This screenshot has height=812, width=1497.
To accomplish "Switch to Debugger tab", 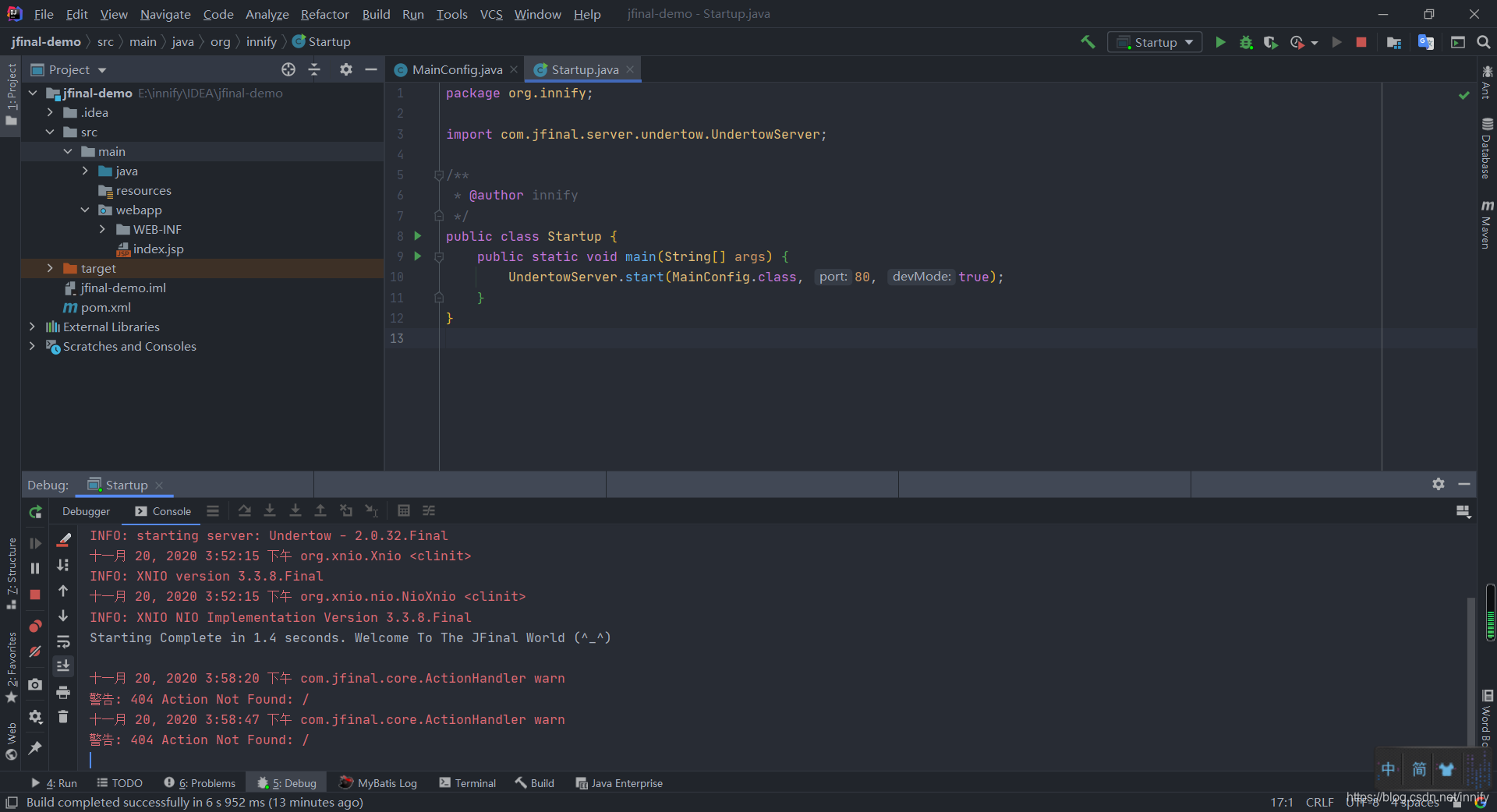I will click(86, 511).
